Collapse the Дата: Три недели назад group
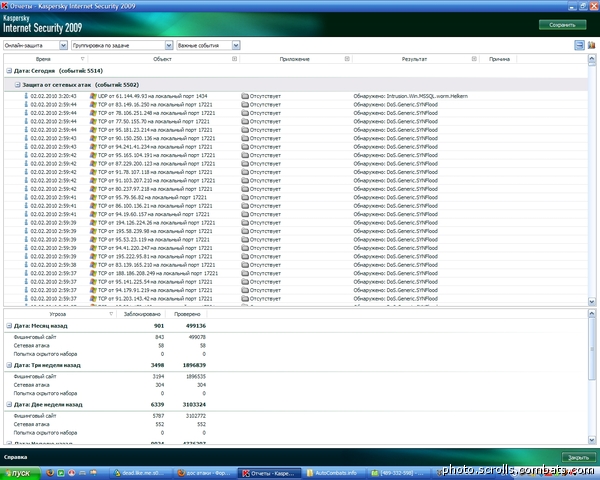Viewport: 600px width, 480px height. [9, 365]
